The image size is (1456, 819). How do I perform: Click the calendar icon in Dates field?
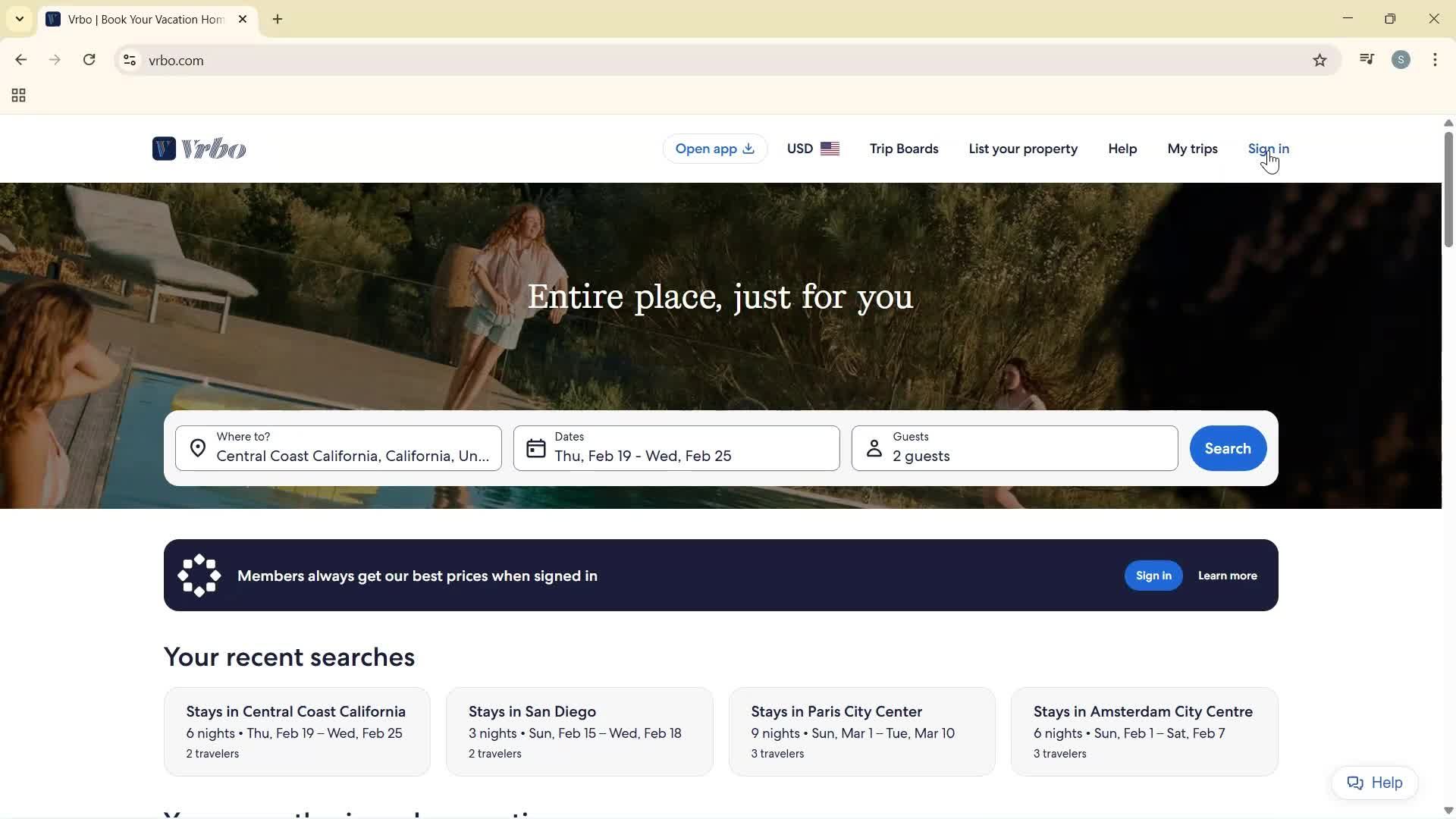click(535, 448)
